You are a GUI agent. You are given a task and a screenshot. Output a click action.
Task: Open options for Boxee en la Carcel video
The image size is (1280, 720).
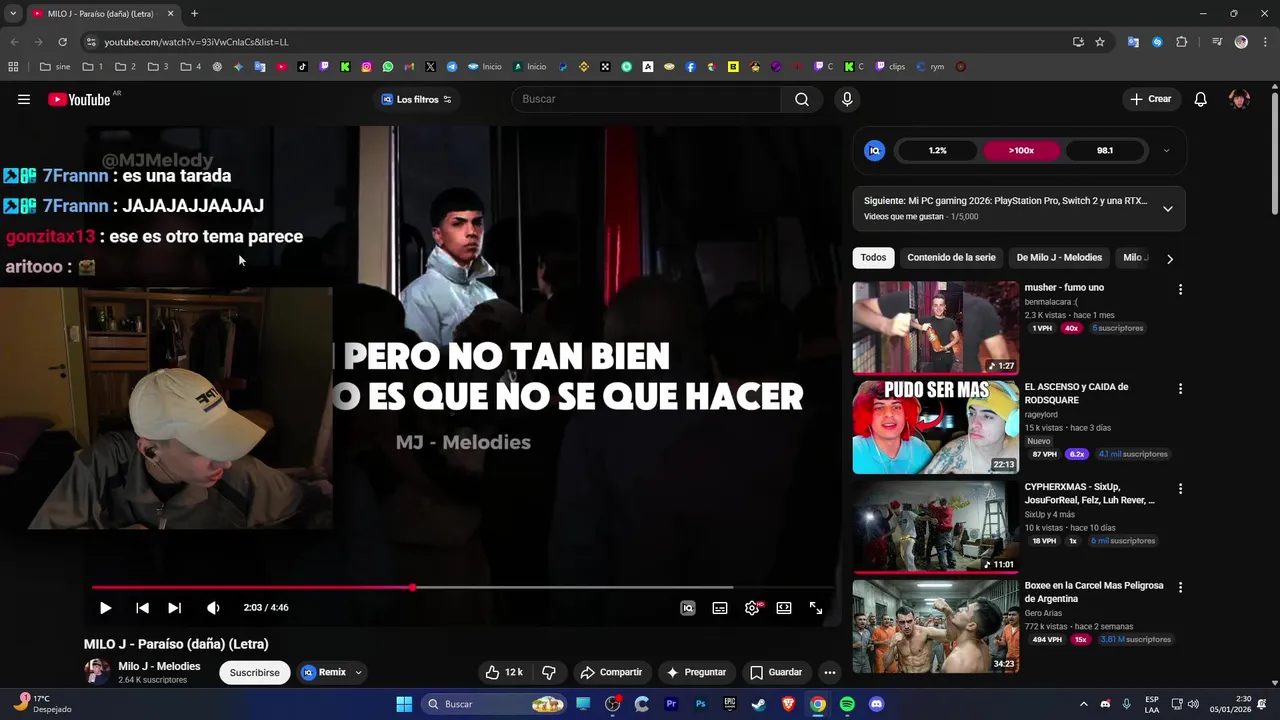(1180, 587)
